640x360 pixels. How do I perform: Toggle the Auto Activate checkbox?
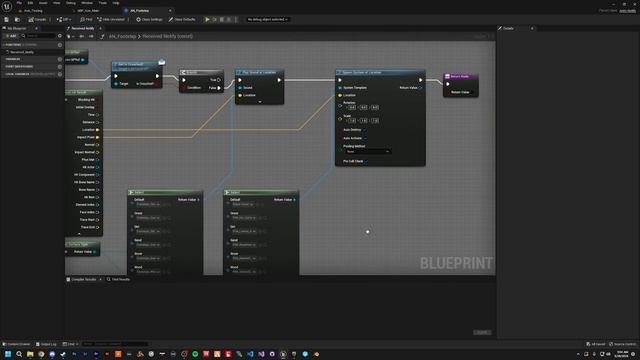(365, 138)
